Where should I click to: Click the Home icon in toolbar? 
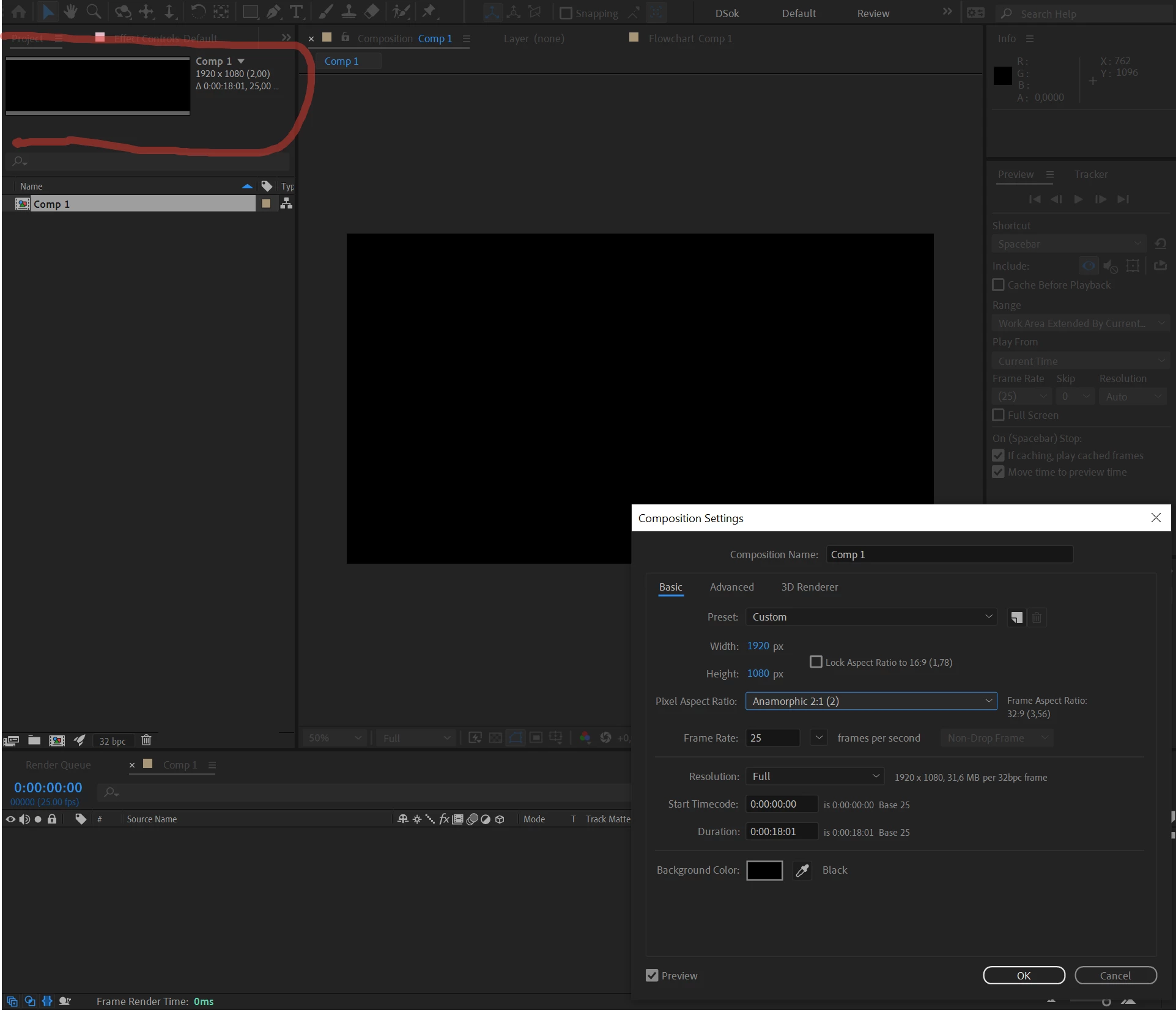[19, 12]
